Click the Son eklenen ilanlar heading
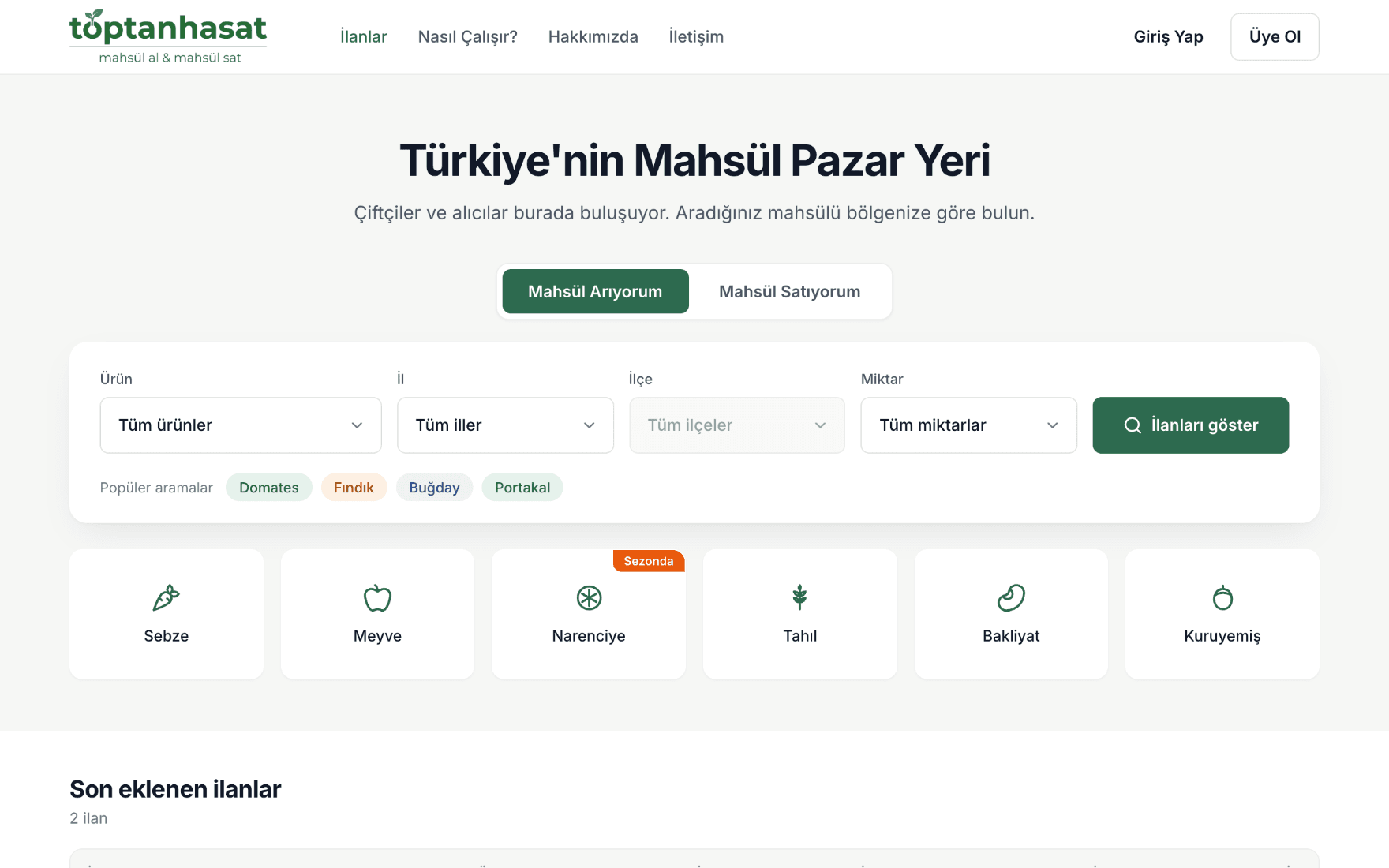 coord(175,789)
